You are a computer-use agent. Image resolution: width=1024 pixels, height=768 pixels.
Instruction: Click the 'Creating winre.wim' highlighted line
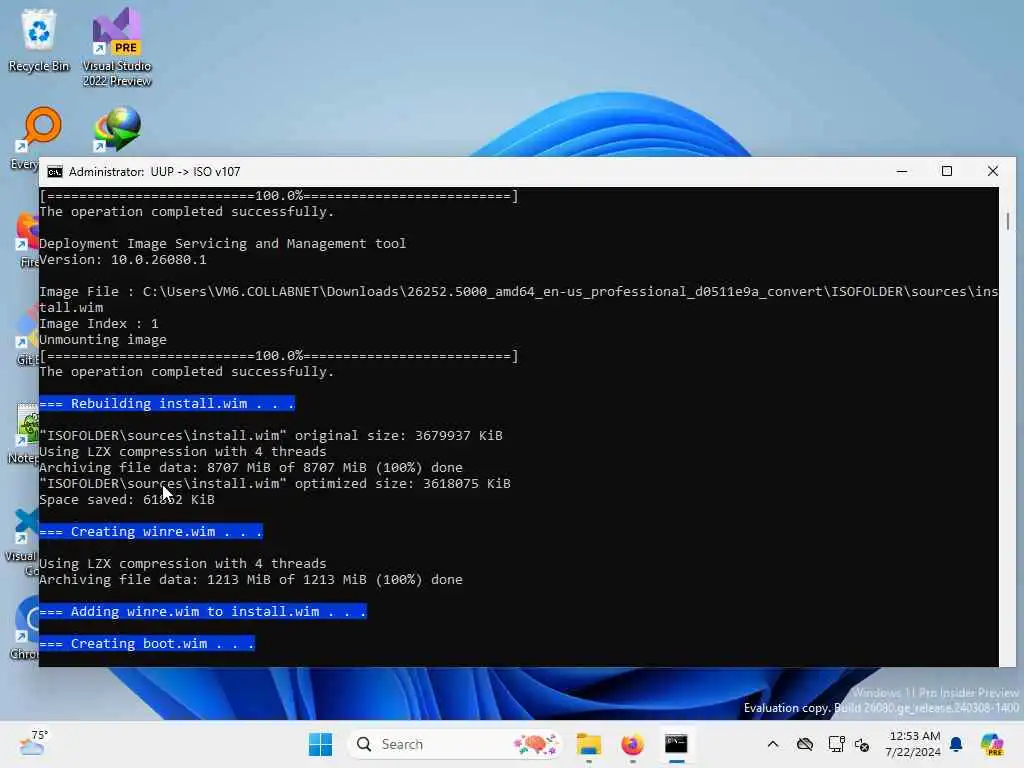151,532
